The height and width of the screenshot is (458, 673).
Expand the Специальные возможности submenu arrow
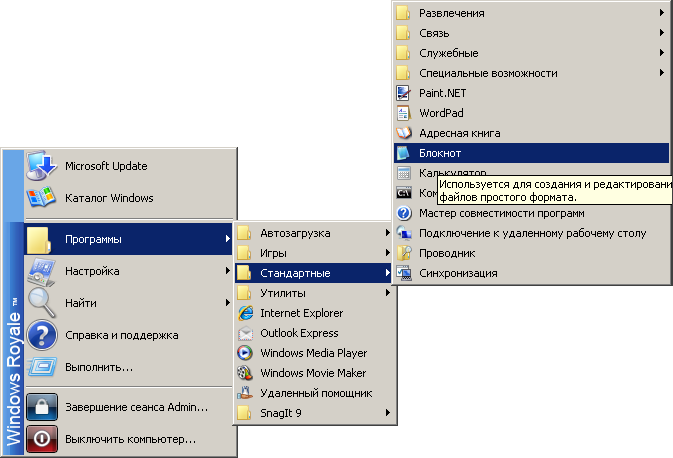[661, 73]
